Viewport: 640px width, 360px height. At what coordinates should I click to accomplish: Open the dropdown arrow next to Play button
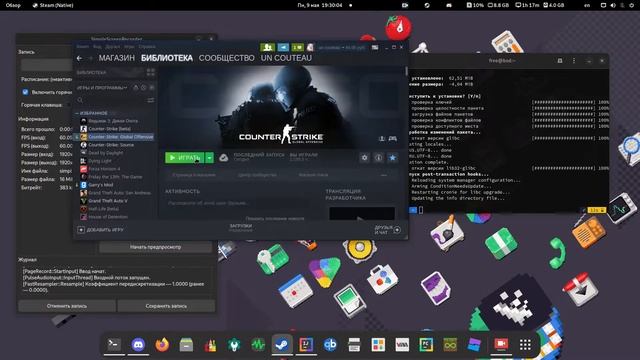(209, 158)
